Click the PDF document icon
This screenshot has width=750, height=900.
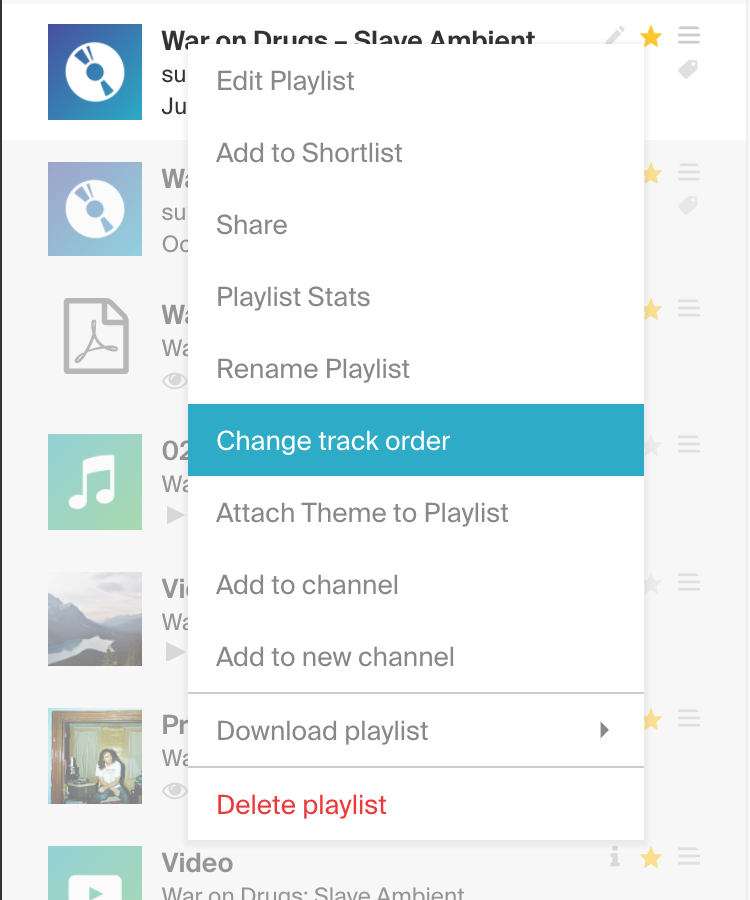click(x=94, y=335)
